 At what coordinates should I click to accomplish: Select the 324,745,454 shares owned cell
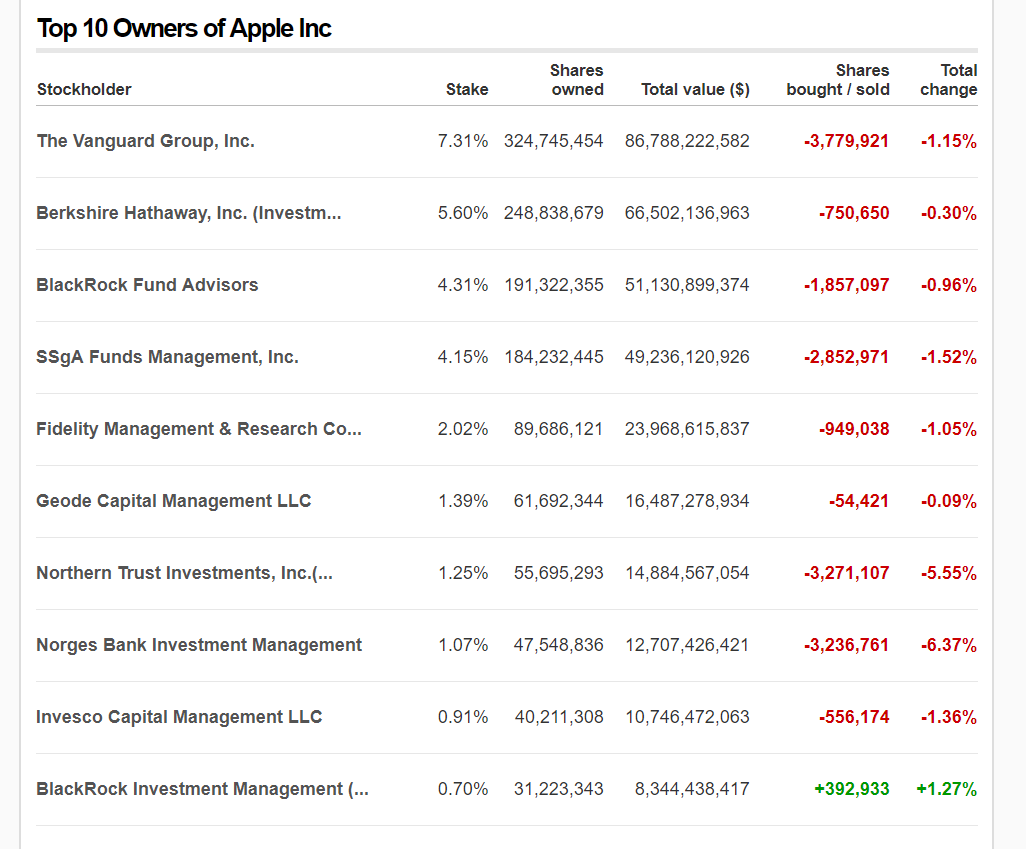click(554, 141)
